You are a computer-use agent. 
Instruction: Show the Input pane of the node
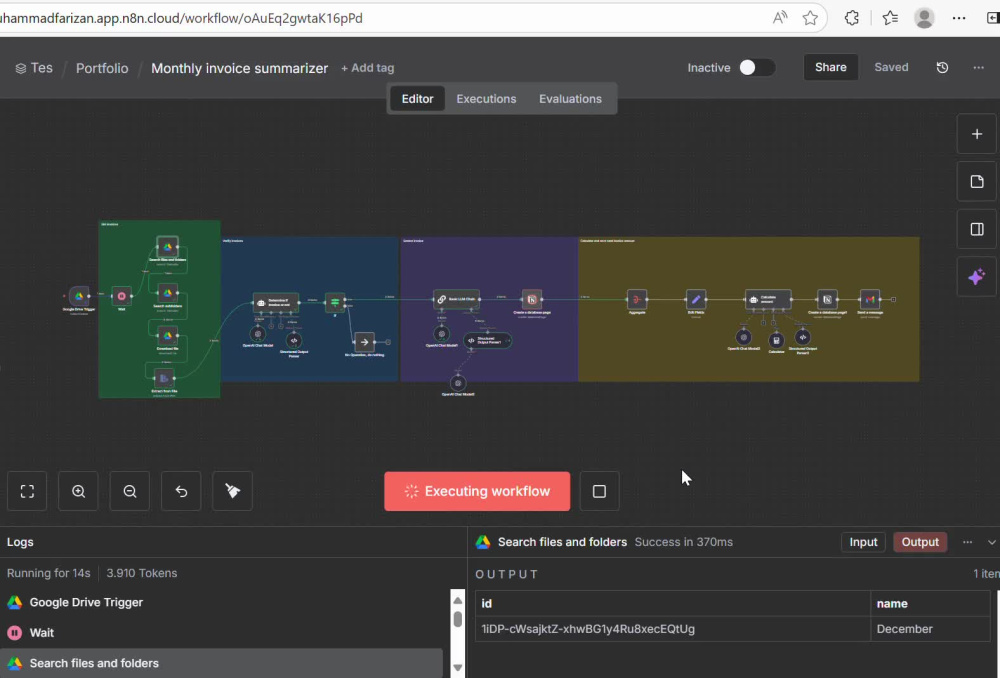coord(863,542)
